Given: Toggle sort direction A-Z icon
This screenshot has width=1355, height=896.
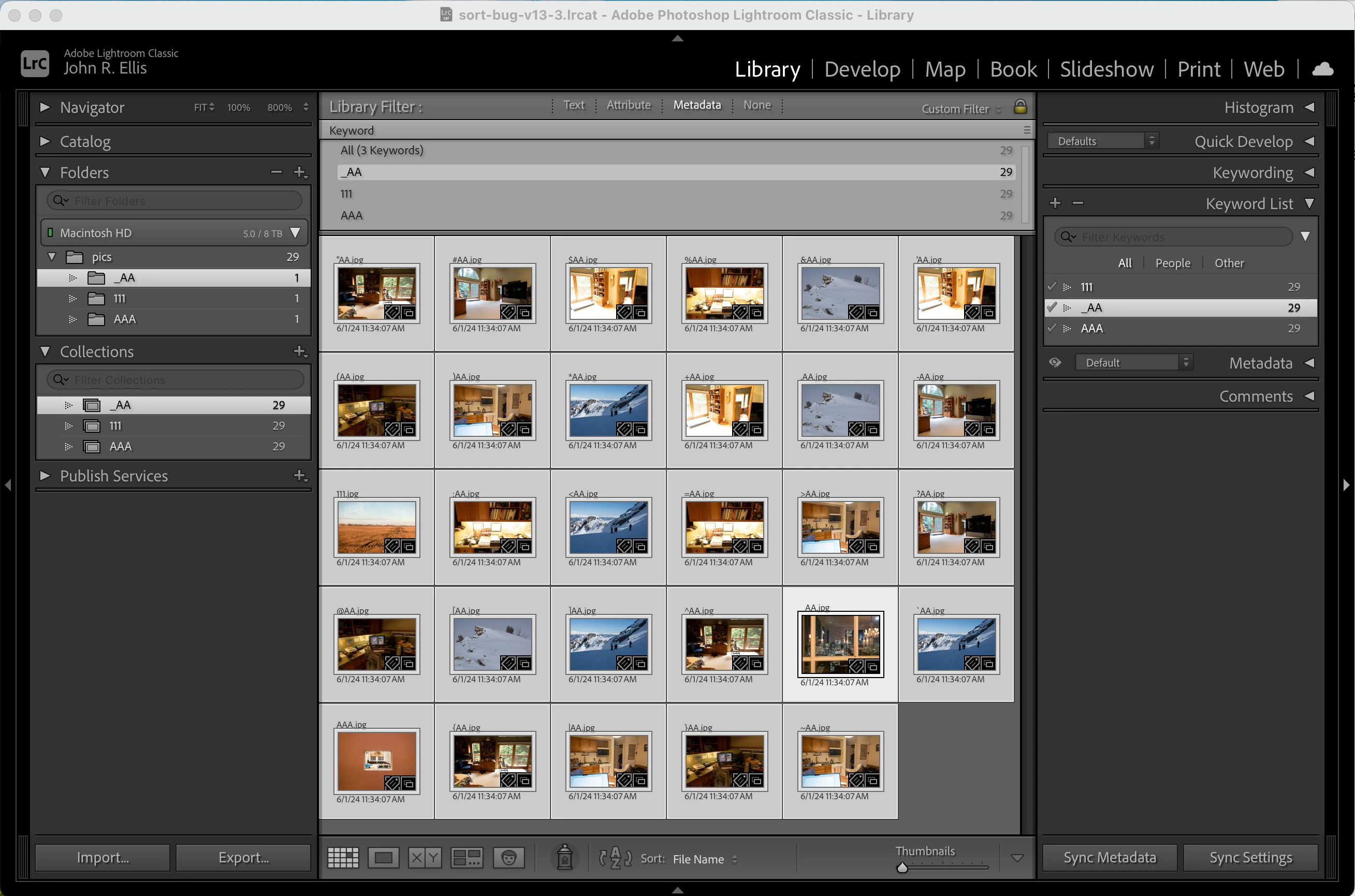Looking at the screenshot, I should (615, 858).
